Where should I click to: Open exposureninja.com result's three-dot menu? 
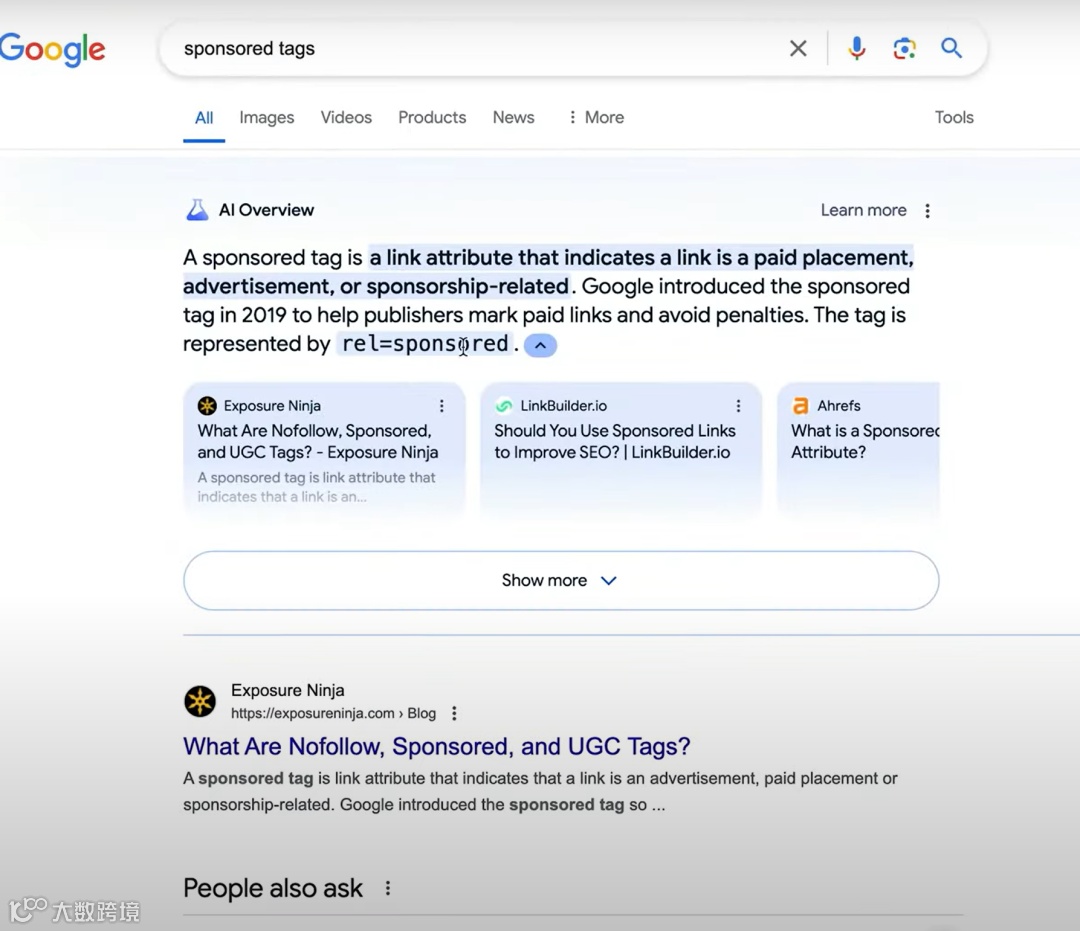pos(454,713)
